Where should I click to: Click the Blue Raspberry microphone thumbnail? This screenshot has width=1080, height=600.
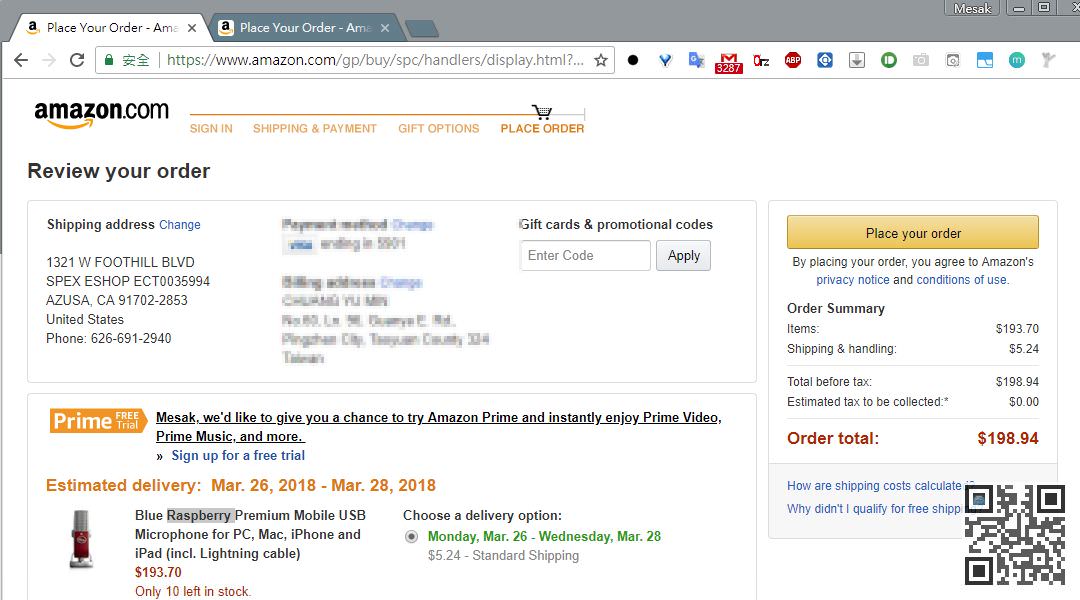tap(82, 540)
